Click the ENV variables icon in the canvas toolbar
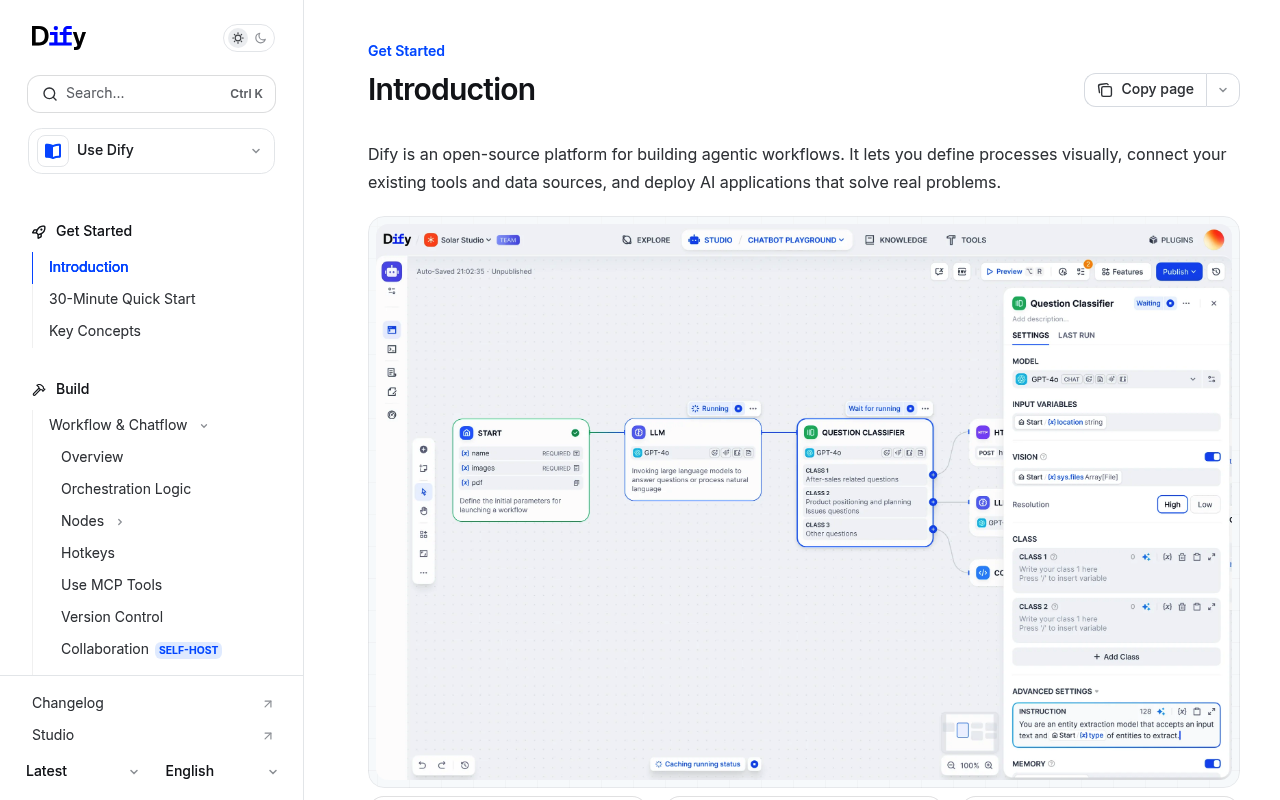The width and height of the screenshot is (1280, 800). tap(962, 271)
